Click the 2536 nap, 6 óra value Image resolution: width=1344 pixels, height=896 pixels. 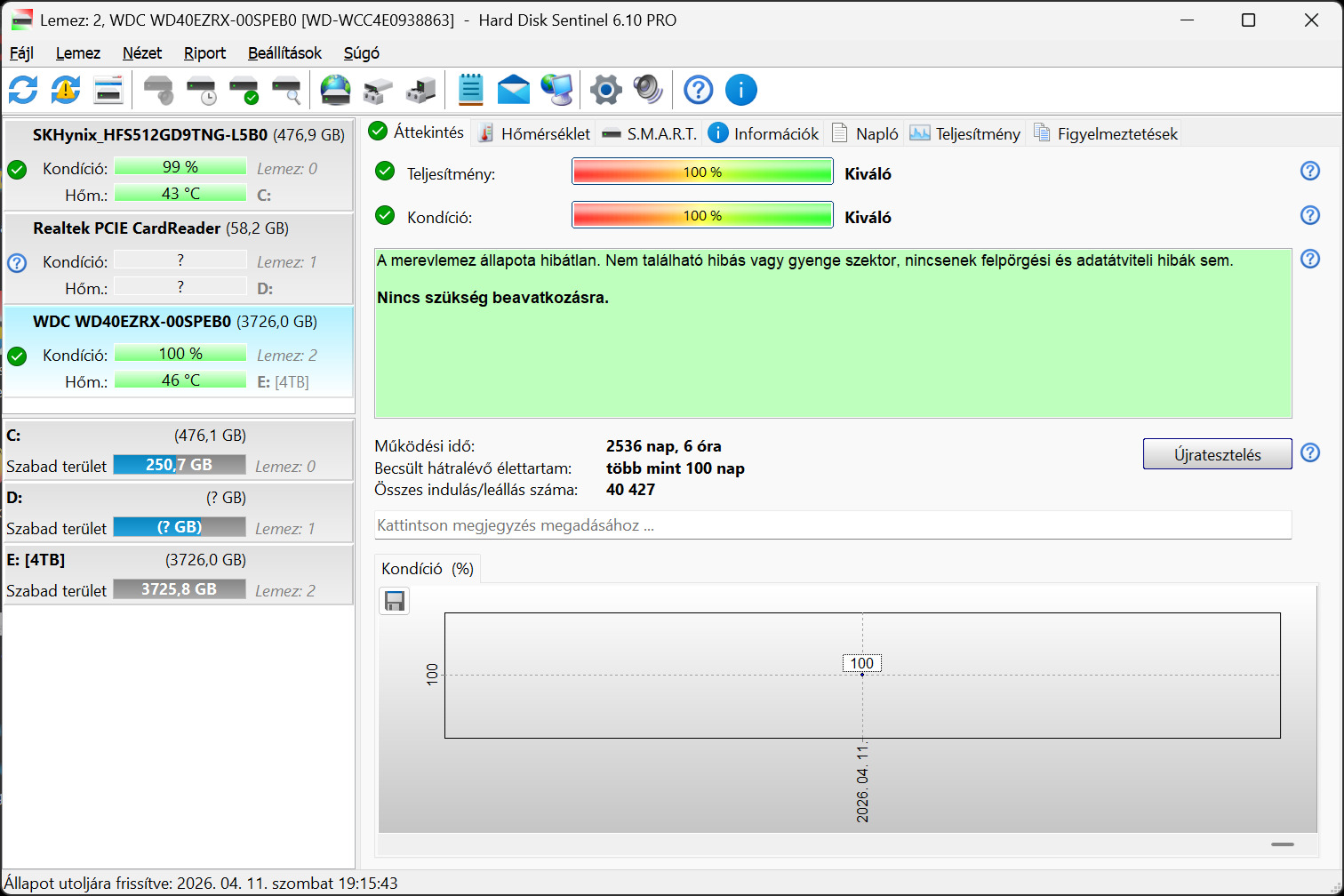664,446
